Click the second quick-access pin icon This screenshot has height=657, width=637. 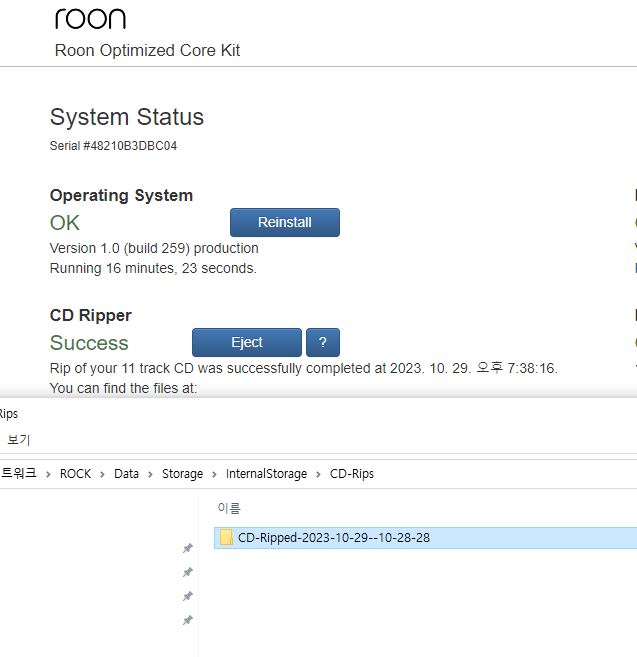188,572
